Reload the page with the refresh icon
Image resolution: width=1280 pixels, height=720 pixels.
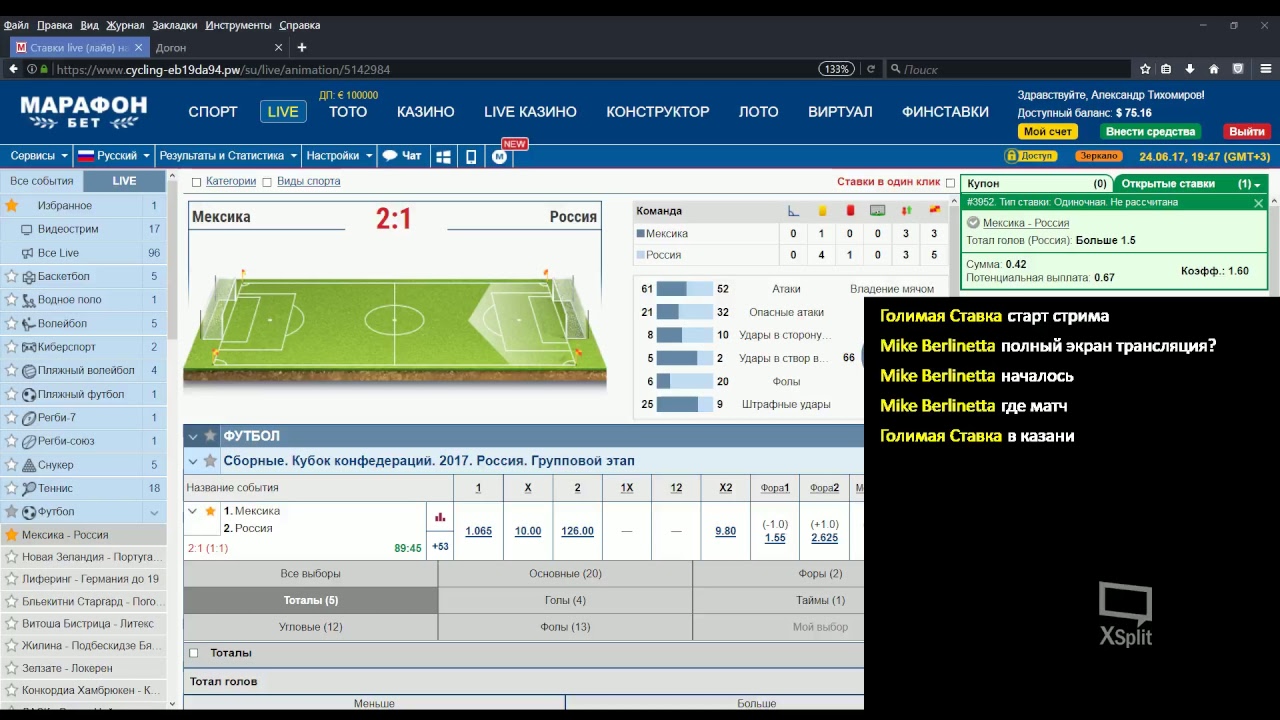point(871,69)
